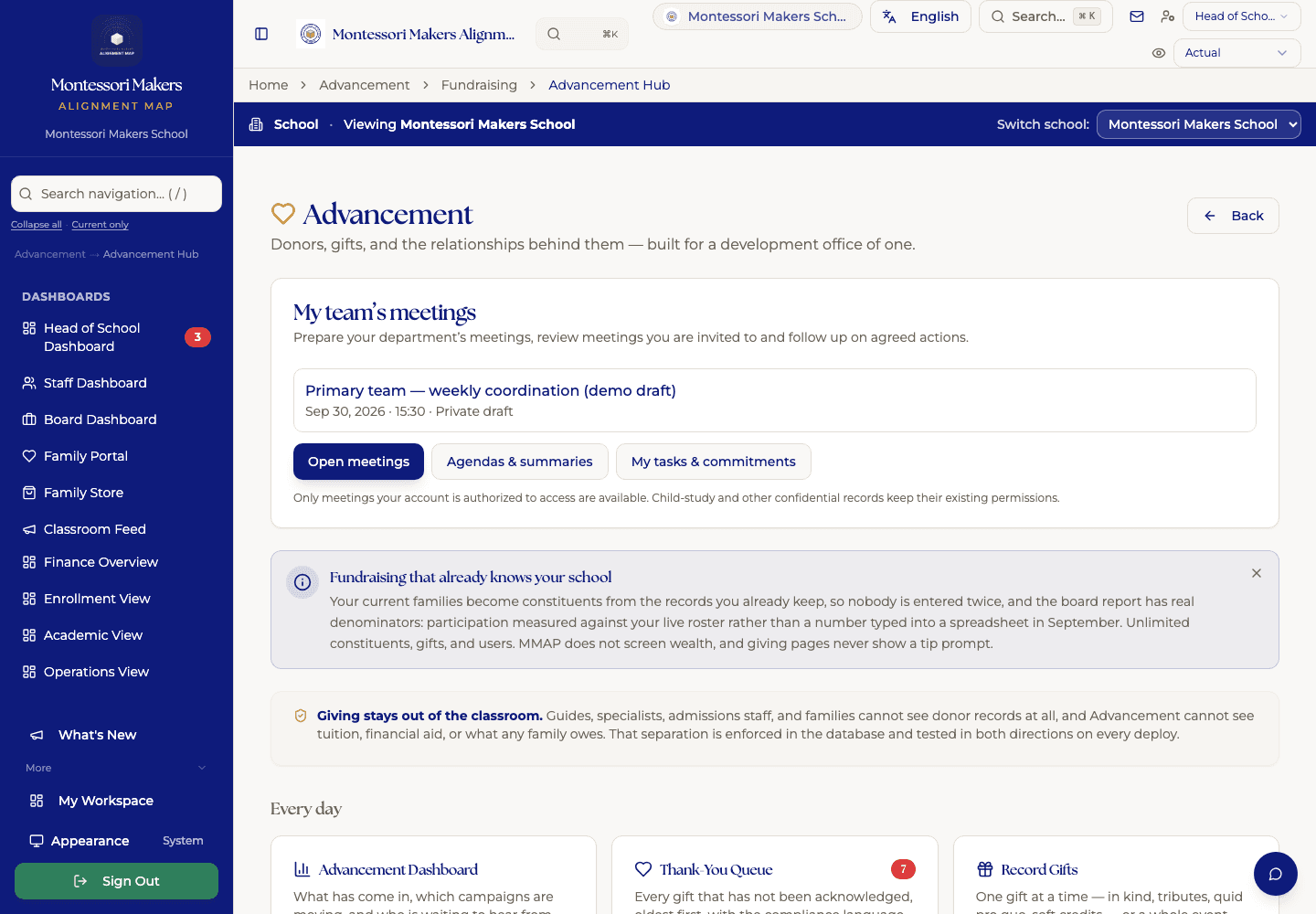Open the Actual view dropdown
The height and width of the screenshot is (914, 1316).
coord(1236,53)
